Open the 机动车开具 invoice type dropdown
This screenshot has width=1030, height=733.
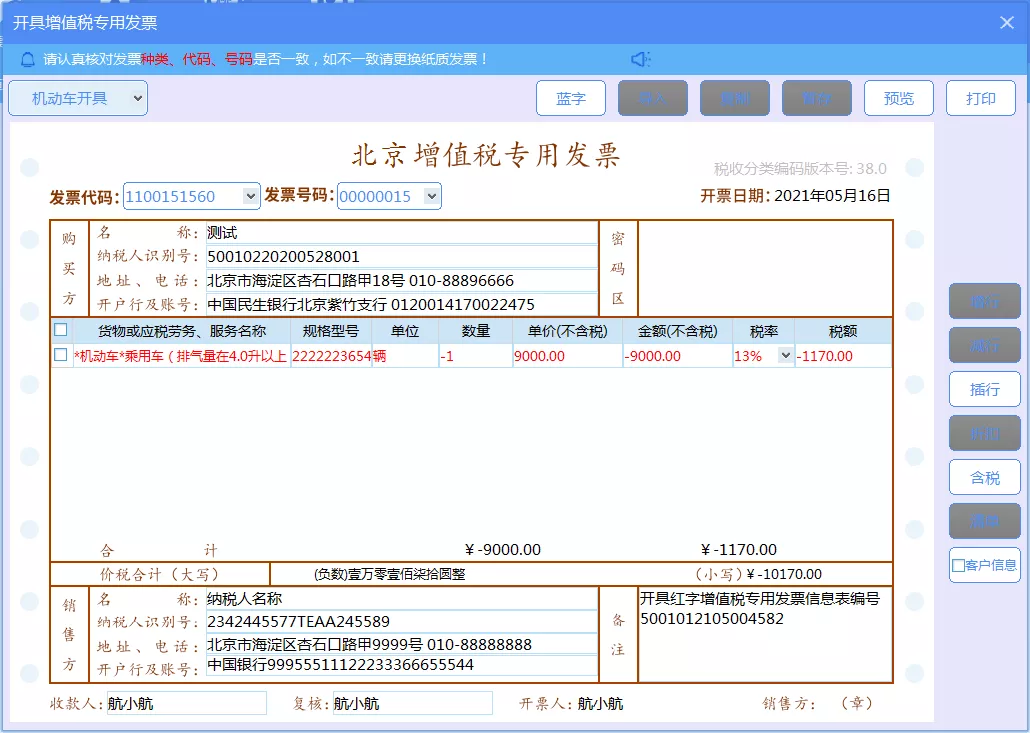77,97
